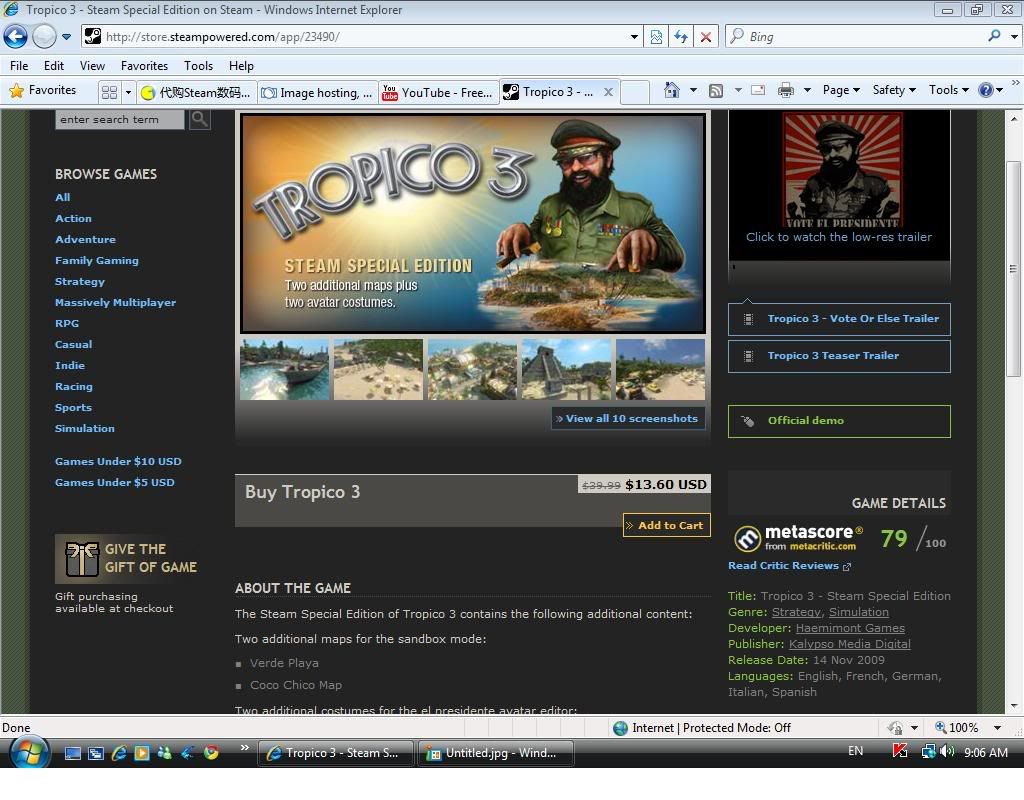Click the Home icon in command bar

click(x=671, y=90)
